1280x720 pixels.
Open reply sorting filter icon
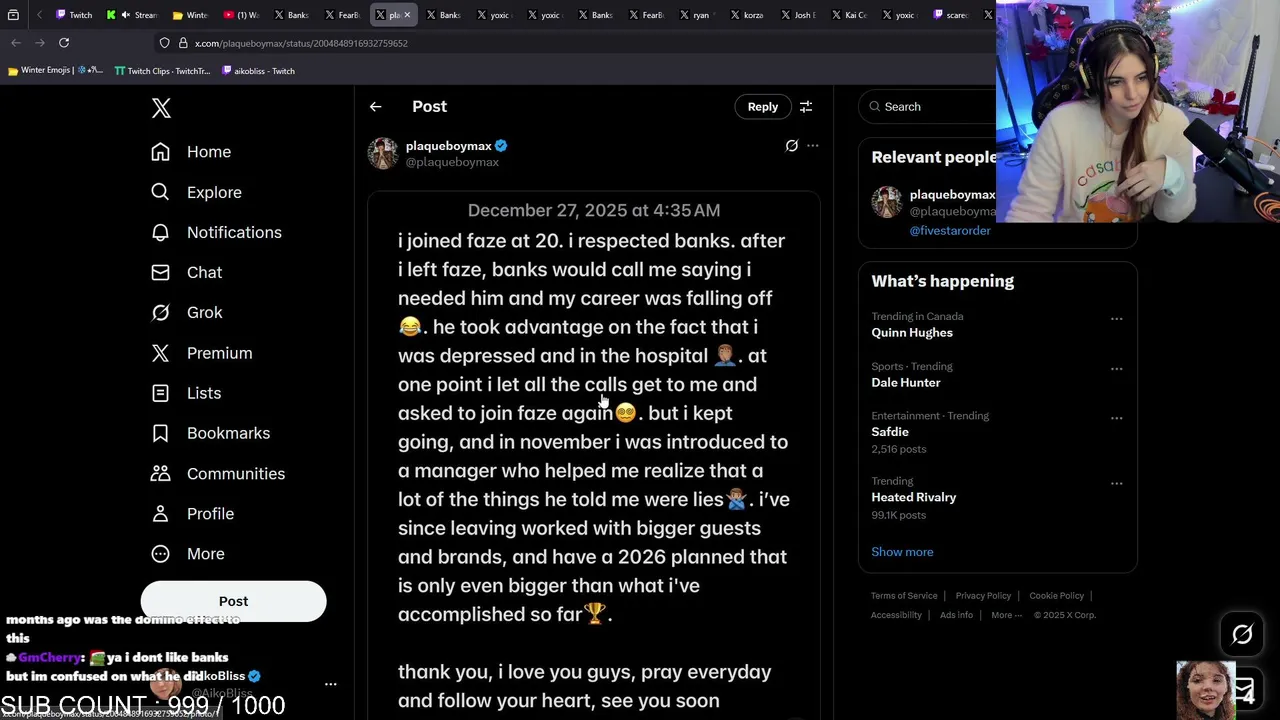point(806,107)
